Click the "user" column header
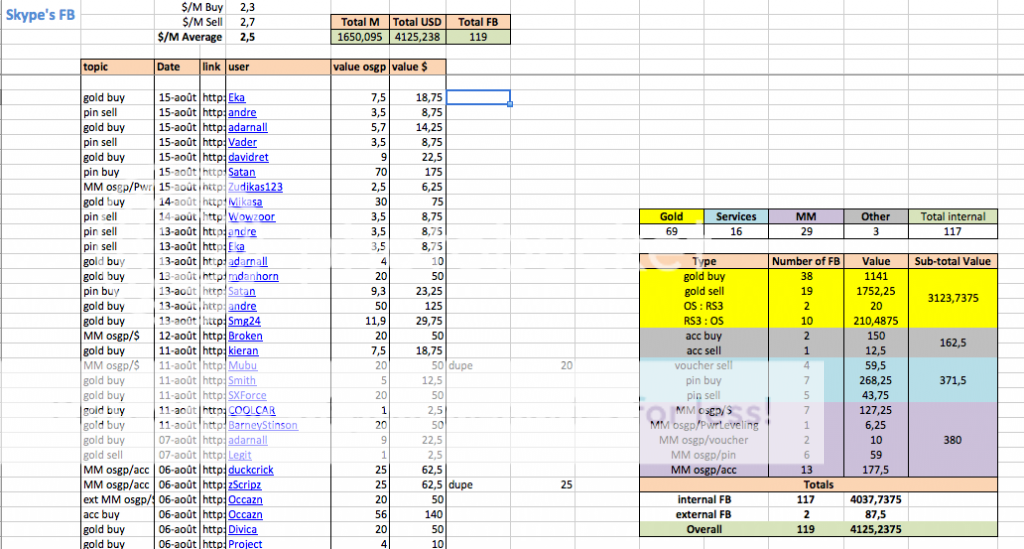 coord(278,67)
